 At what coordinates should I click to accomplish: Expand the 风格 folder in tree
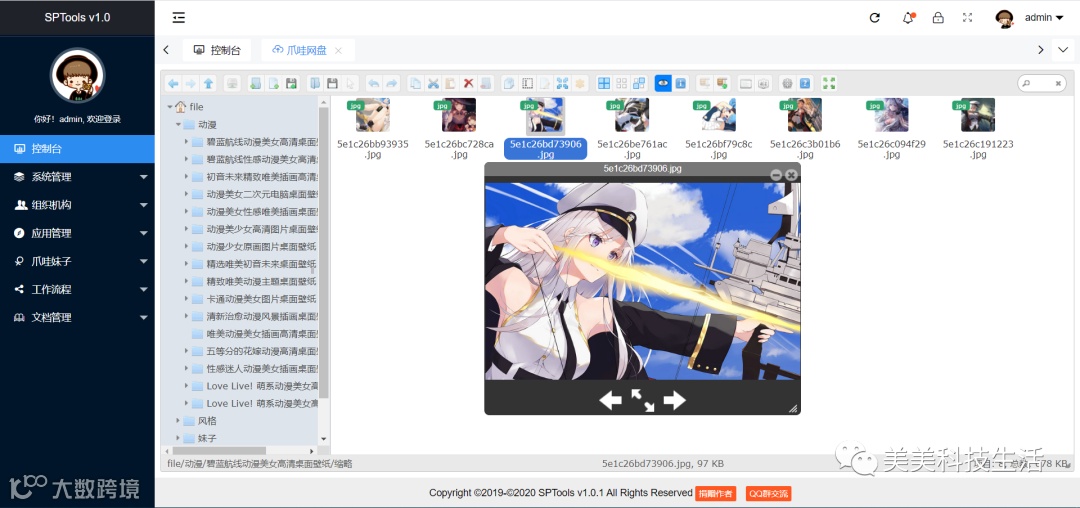(178, 421)
